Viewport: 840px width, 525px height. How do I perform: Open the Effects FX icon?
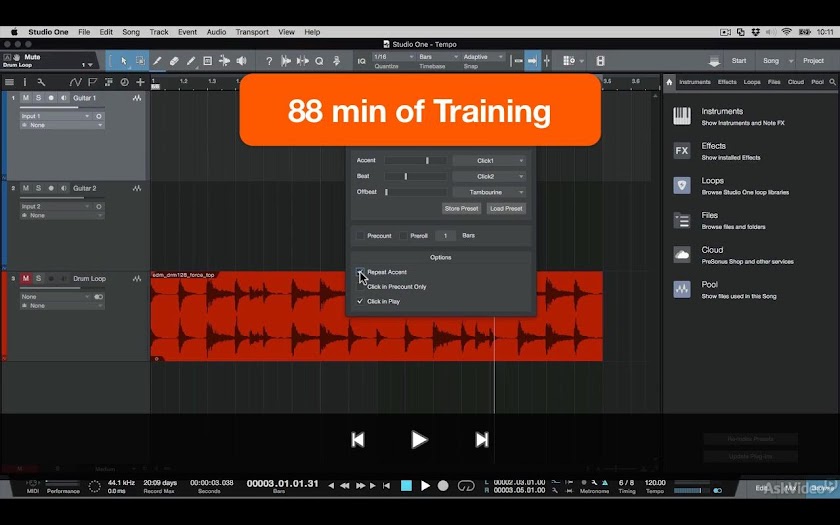click(682, 151)
